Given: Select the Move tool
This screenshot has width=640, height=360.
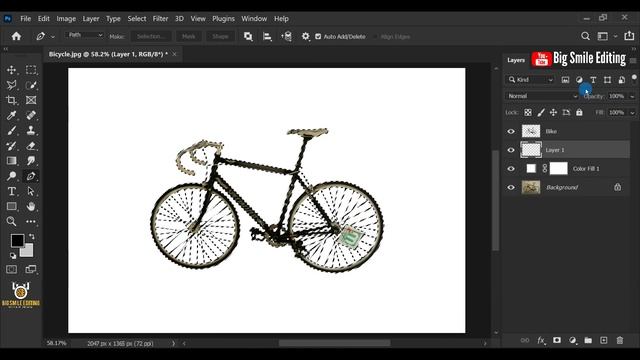Looking at the screenshot, I should (11, 70).
